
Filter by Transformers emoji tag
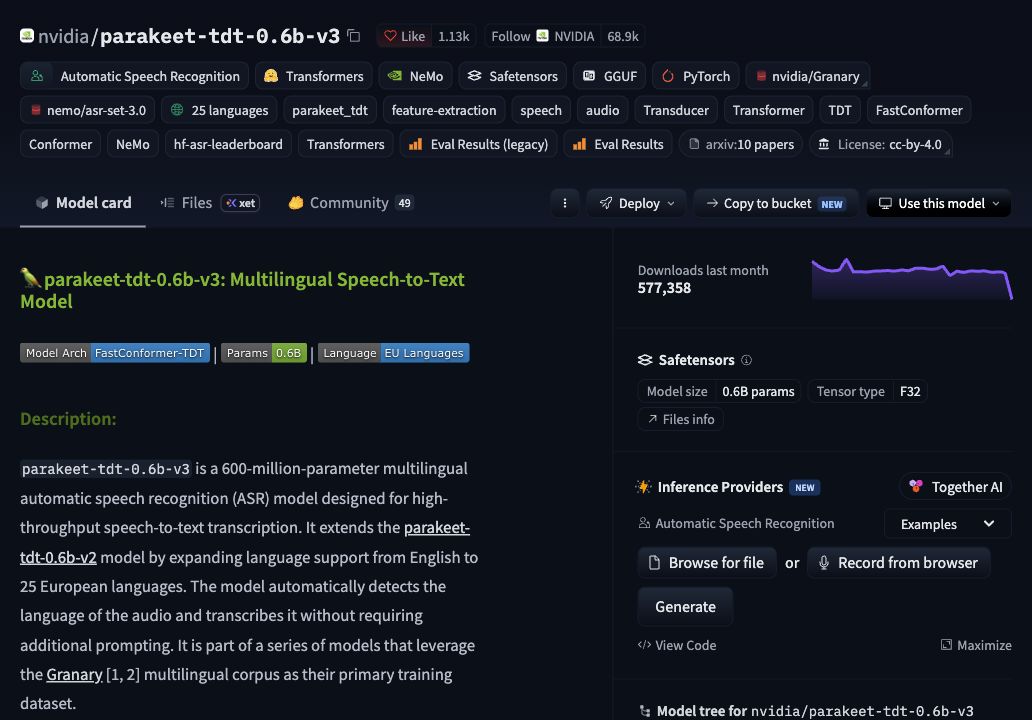point(313,76)
